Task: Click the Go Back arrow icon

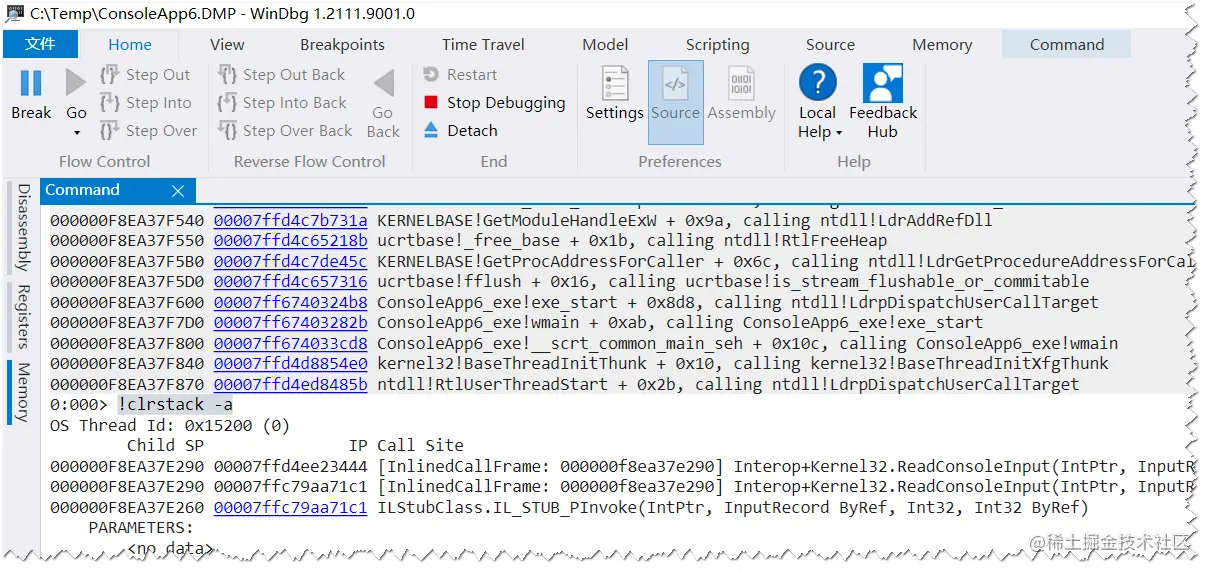Action: pyautogui.click(x=383, y=83)
